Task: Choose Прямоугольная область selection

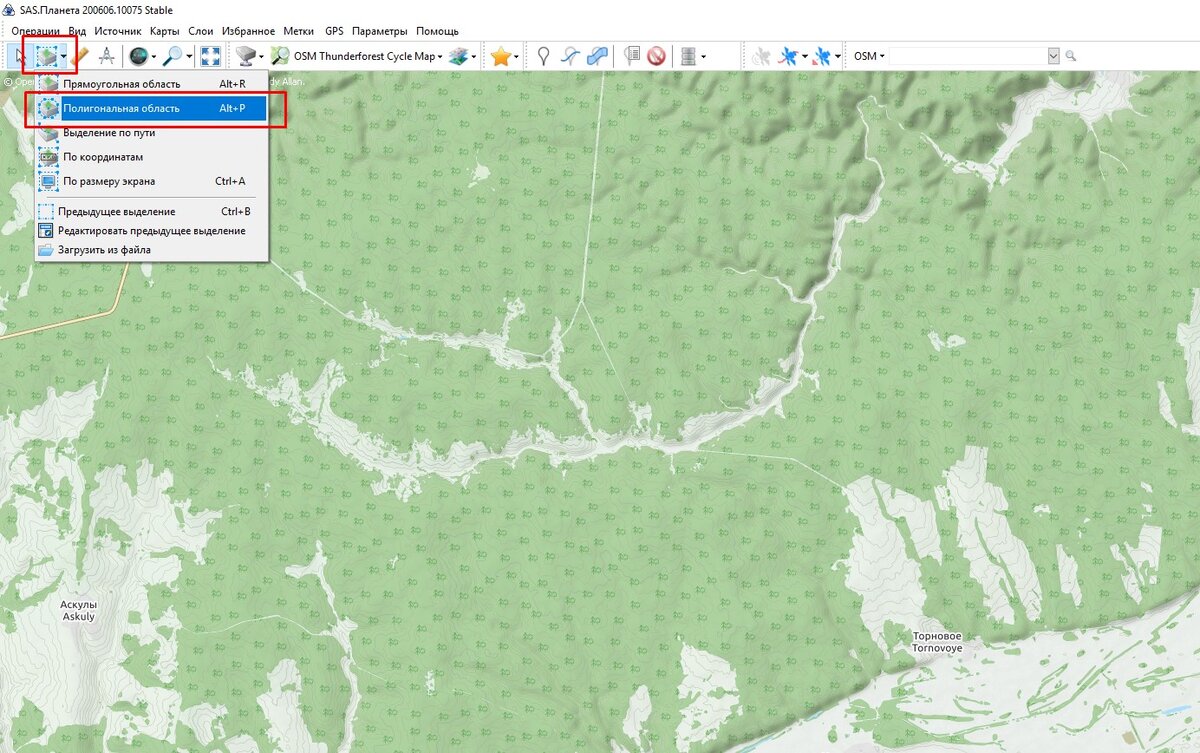Action: [152, 84]
